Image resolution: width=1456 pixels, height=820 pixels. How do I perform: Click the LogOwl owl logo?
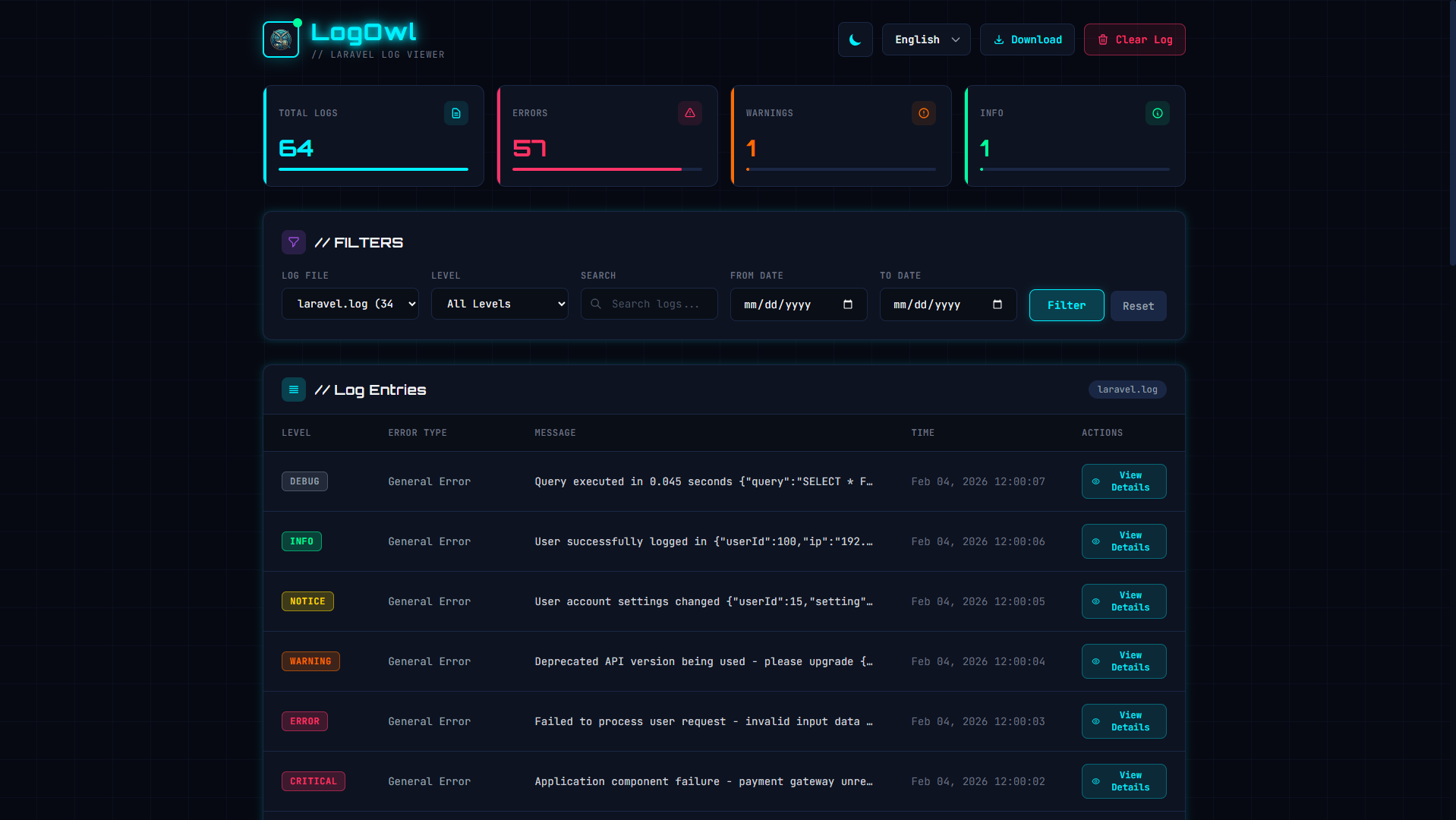coord(281,39)
